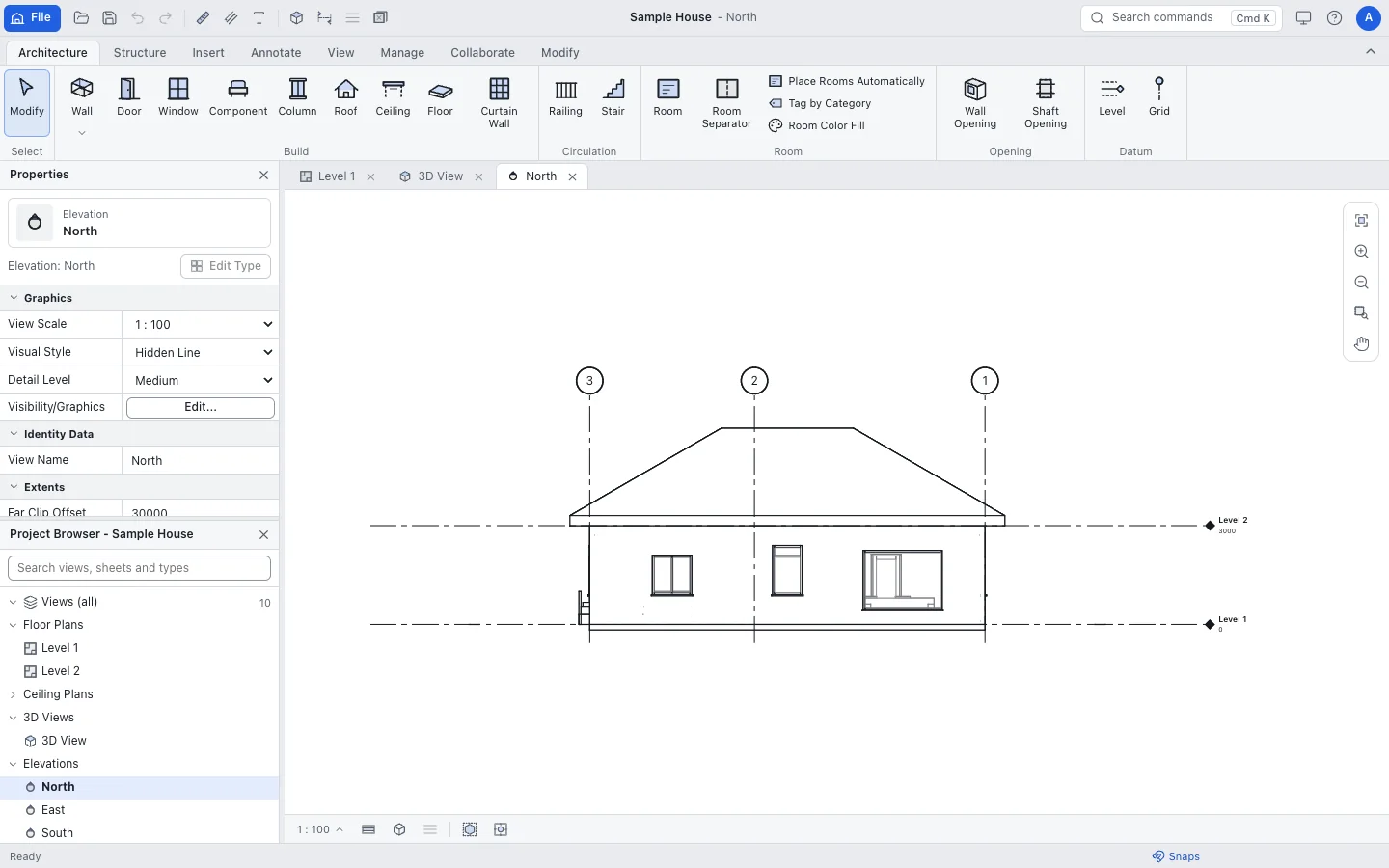Select the Room Separator tool
Viewport: 1389px width, 868px height.
coord(726,102)
